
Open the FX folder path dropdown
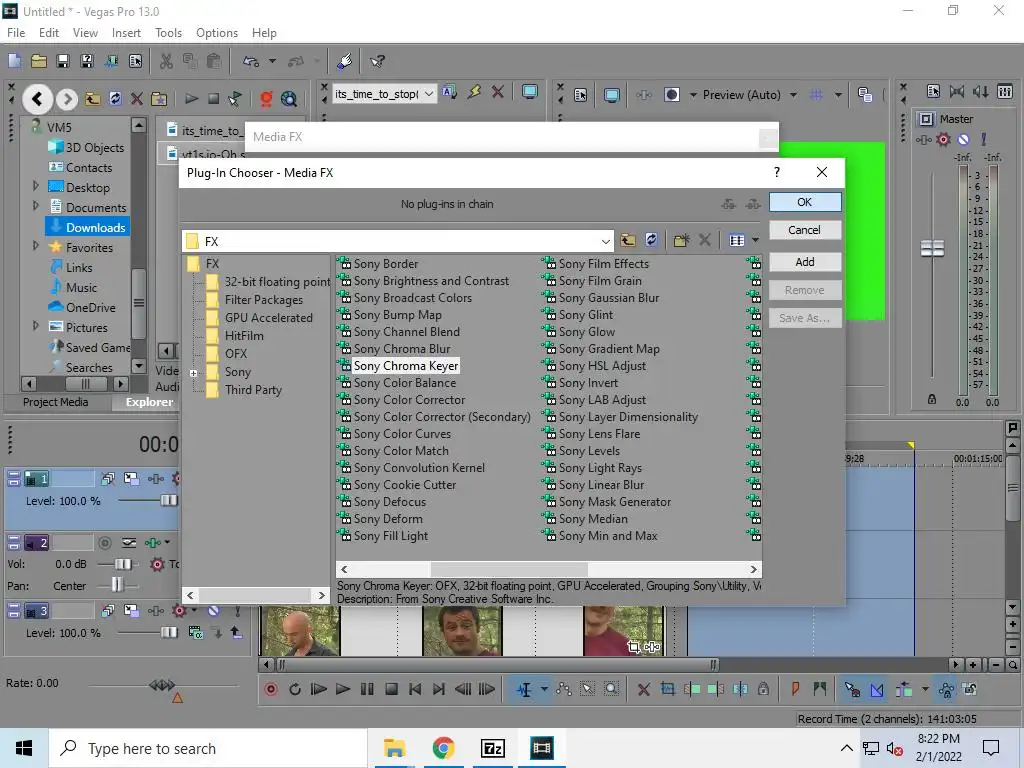(x=605, y=241)
